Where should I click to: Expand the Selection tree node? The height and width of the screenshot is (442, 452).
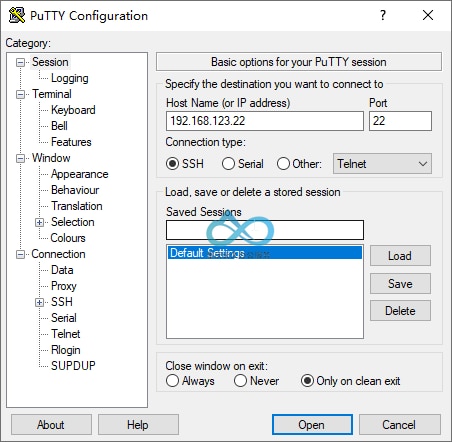pyautogui.click(x=39, y=222)
